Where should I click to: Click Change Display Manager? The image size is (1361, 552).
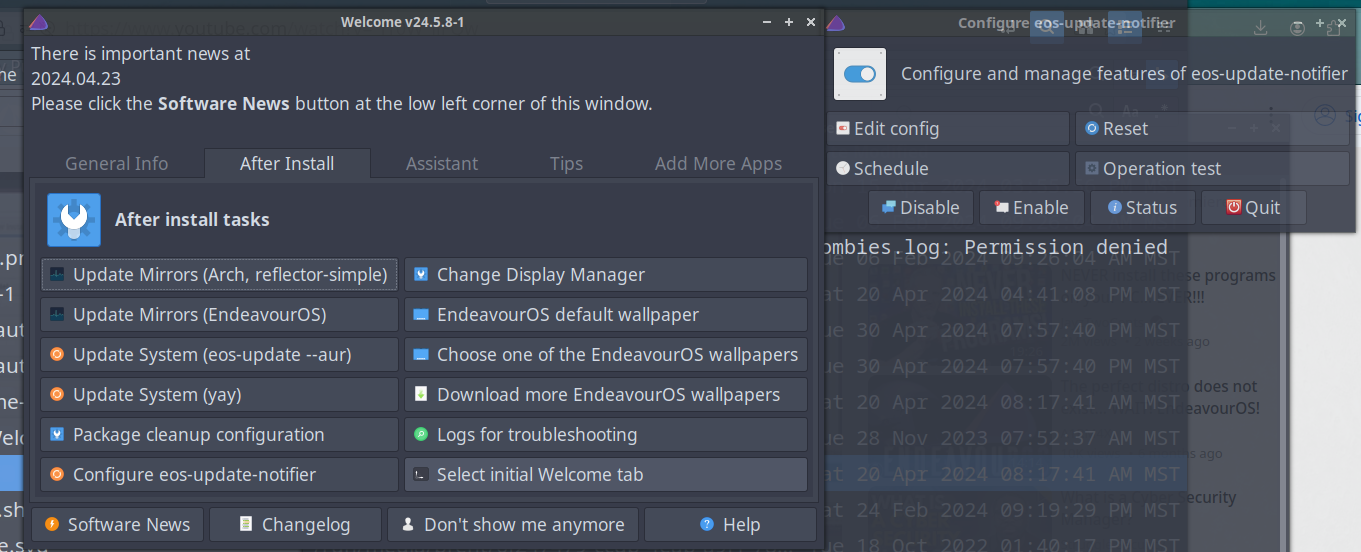606,274
